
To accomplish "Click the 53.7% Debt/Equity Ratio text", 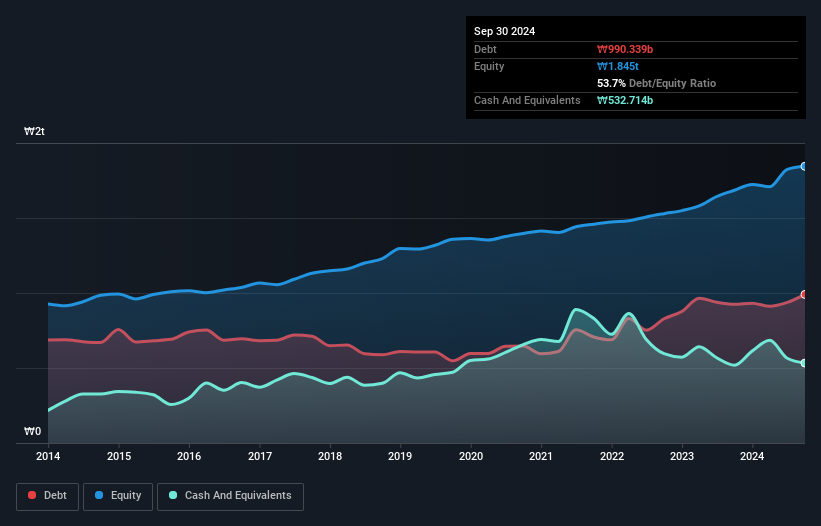I will pyautogui.click(x=657, y=83).
